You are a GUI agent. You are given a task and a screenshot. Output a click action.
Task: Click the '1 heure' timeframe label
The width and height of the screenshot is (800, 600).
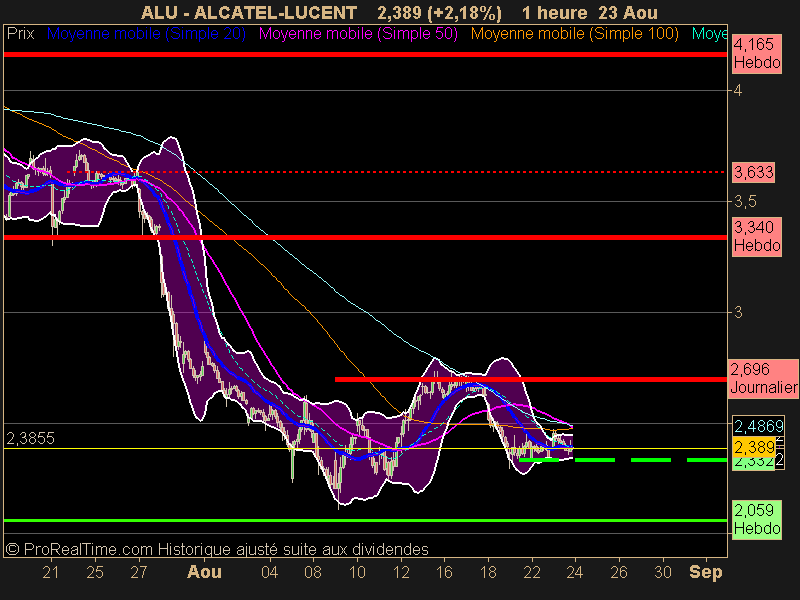pyautogui.click(x=555, y=12)
